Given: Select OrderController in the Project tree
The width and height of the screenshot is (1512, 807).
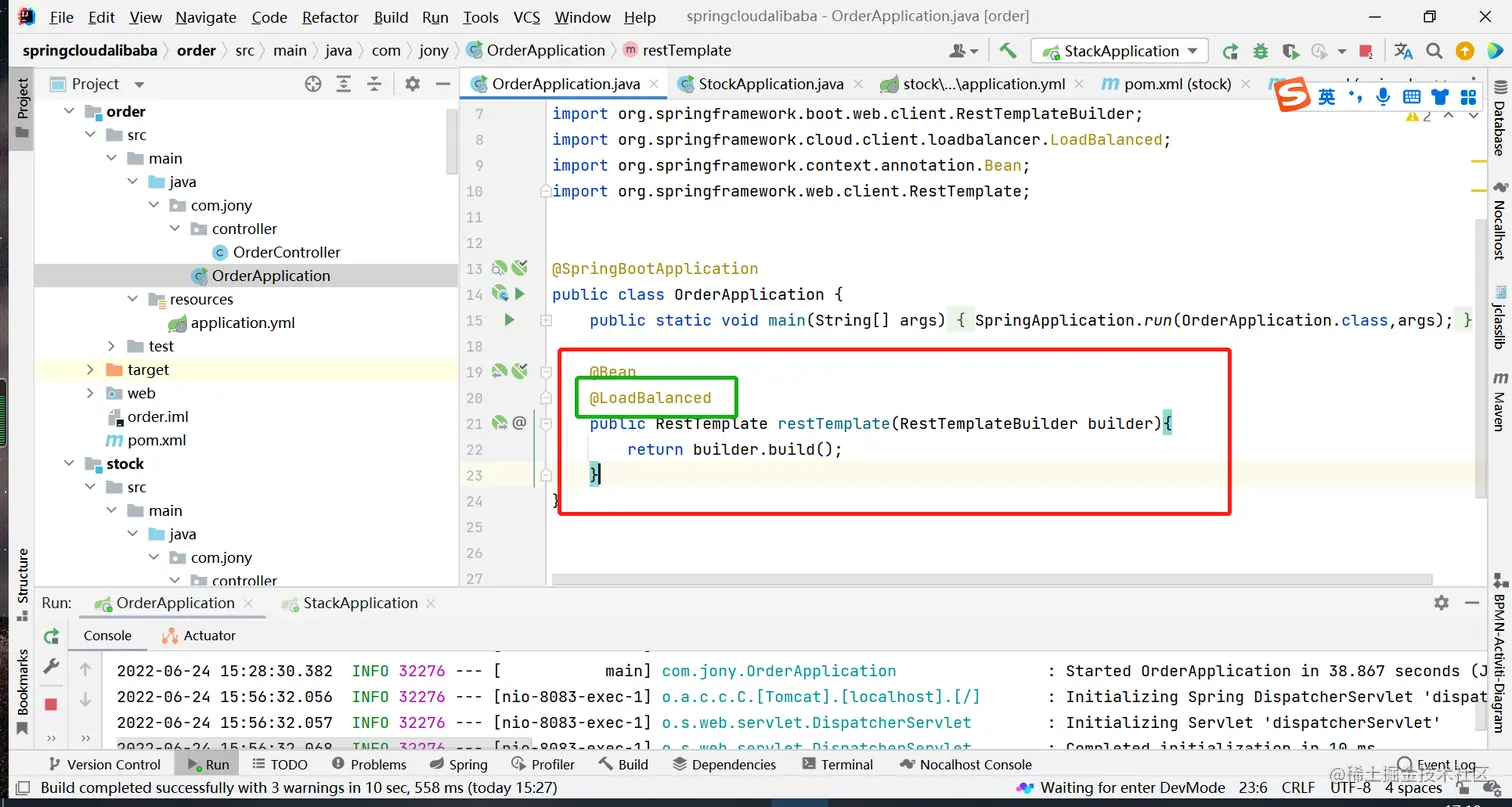Looking at the screenshot, I should 286,252.
